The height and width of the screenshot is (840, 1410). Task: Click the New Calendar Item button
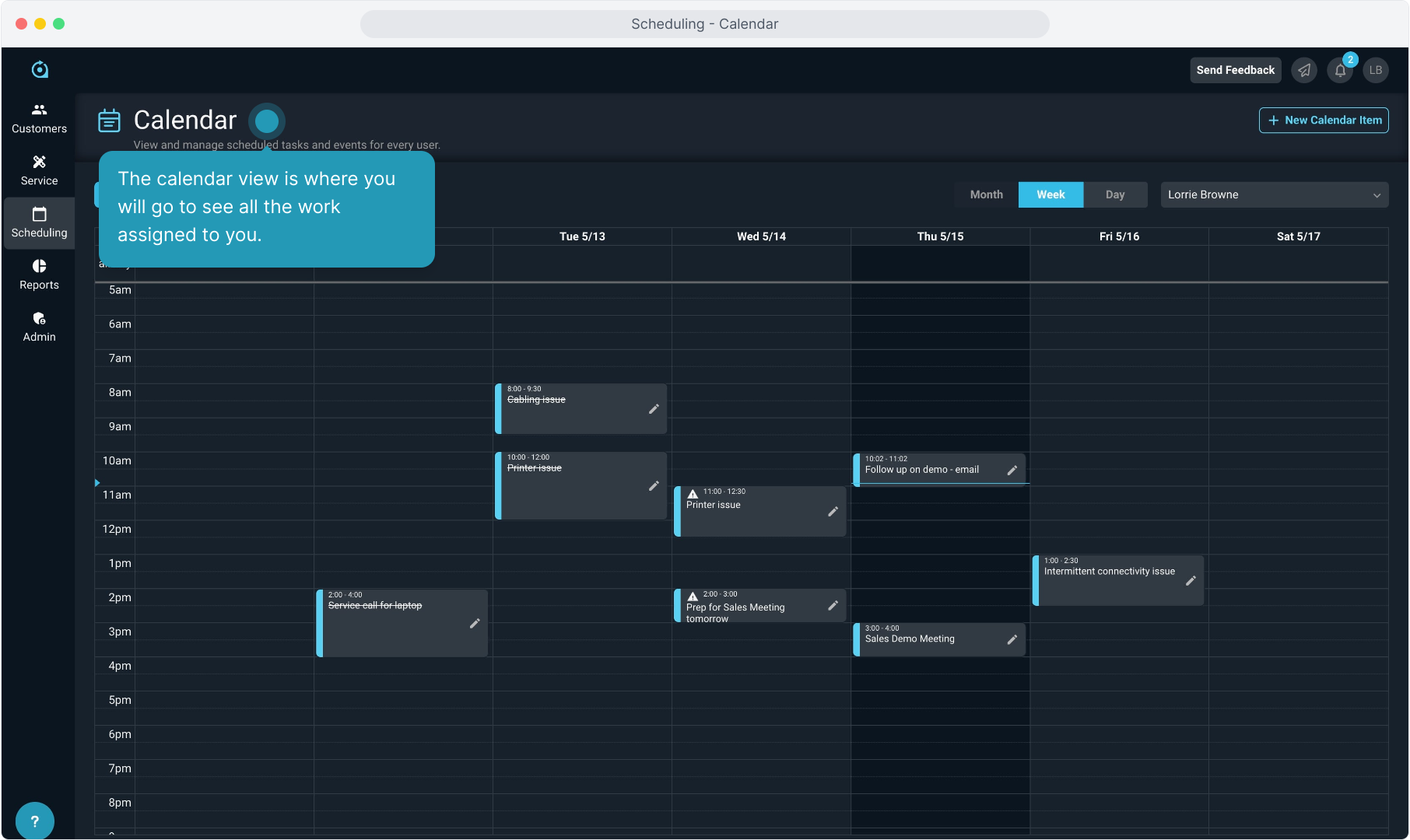(x=1324, y=120)
